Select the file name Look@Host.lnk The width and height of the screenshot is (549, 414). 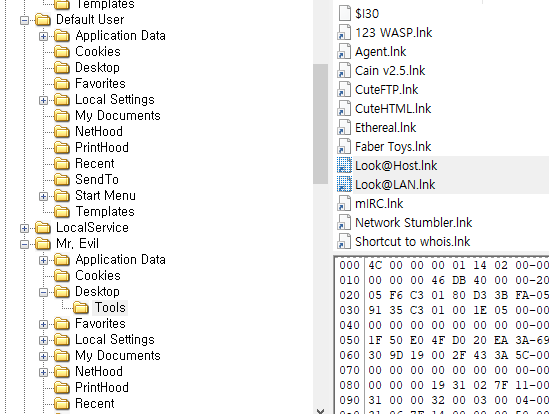[396, 165]
